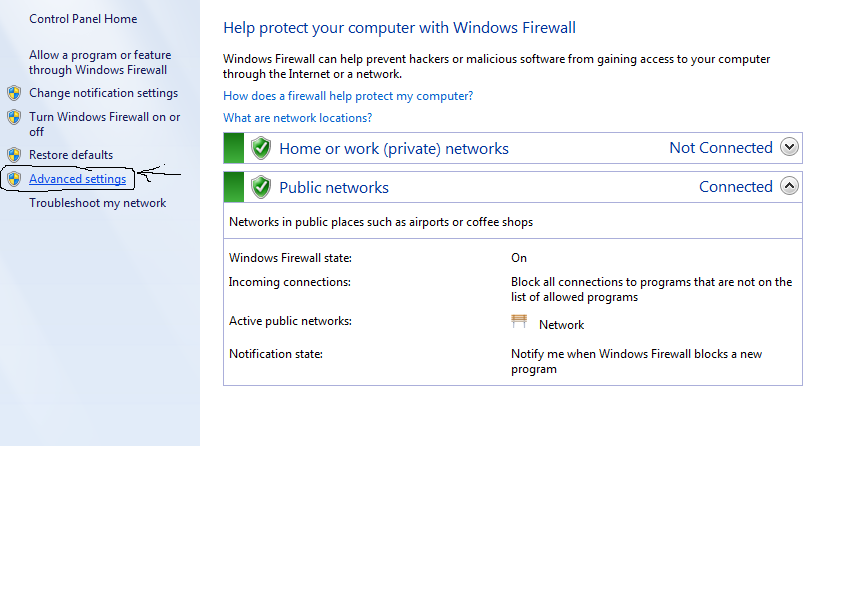Click green shield icon for Home or work networks
The image size is (853, 589).
click(261, 148)
